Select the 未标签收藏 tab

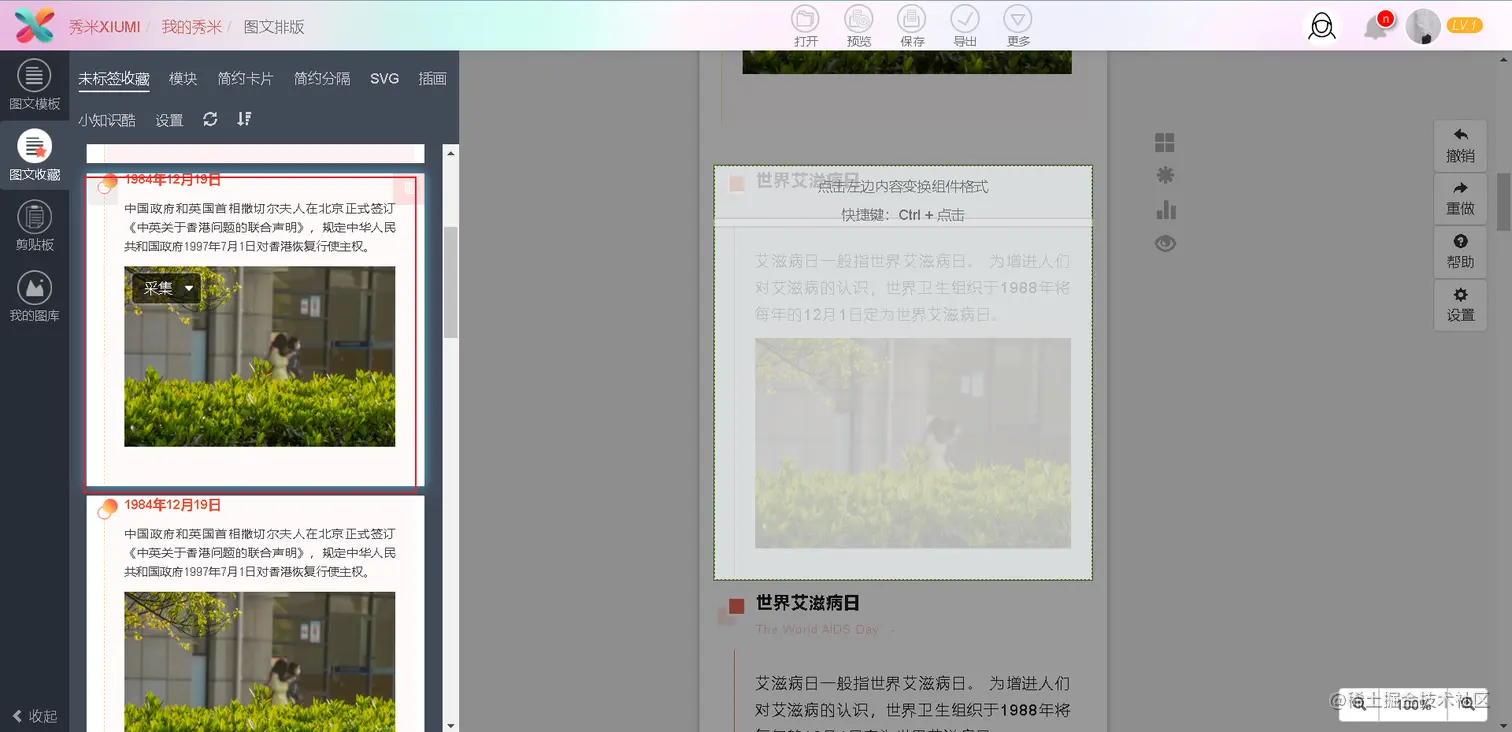[x=114, y=79]
